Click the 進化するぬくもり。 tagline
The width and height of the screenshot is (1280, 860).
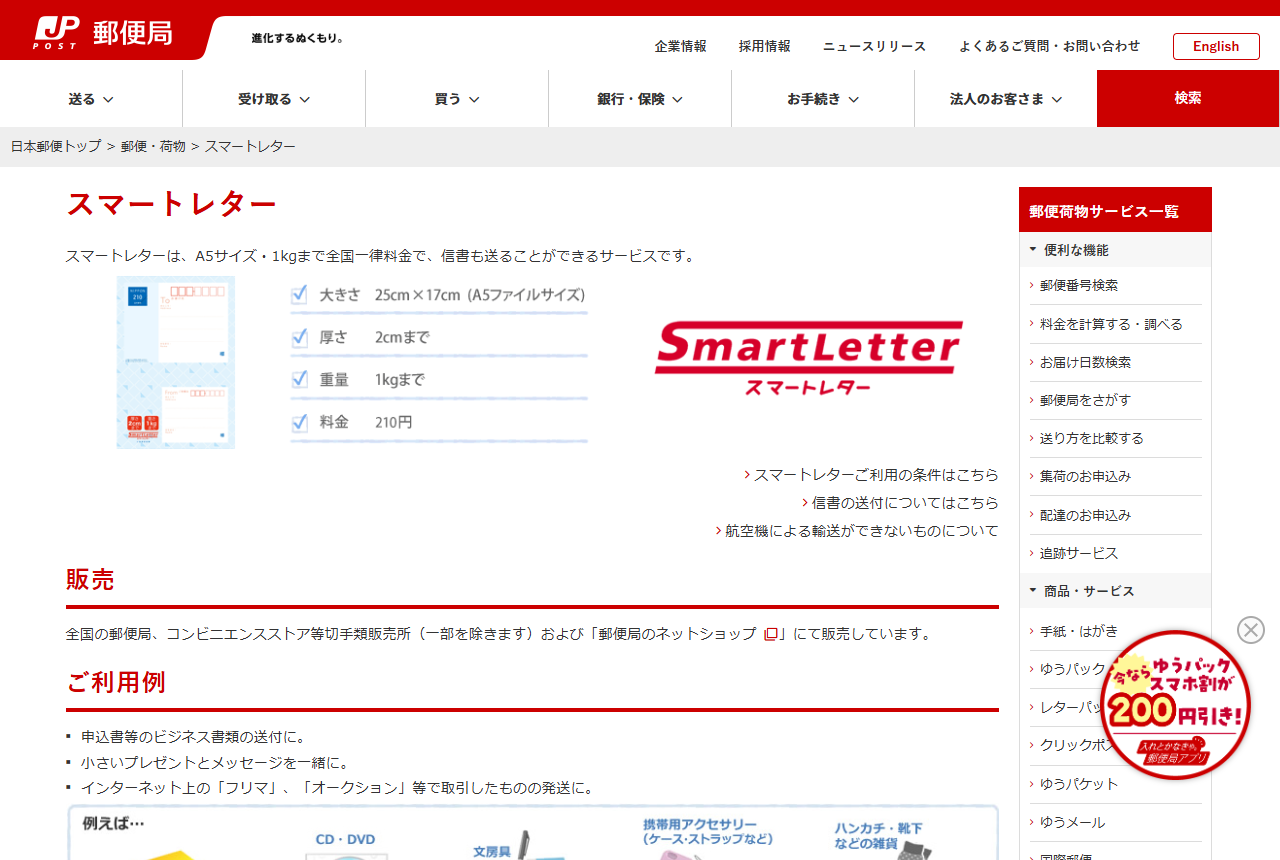(298, 38)
